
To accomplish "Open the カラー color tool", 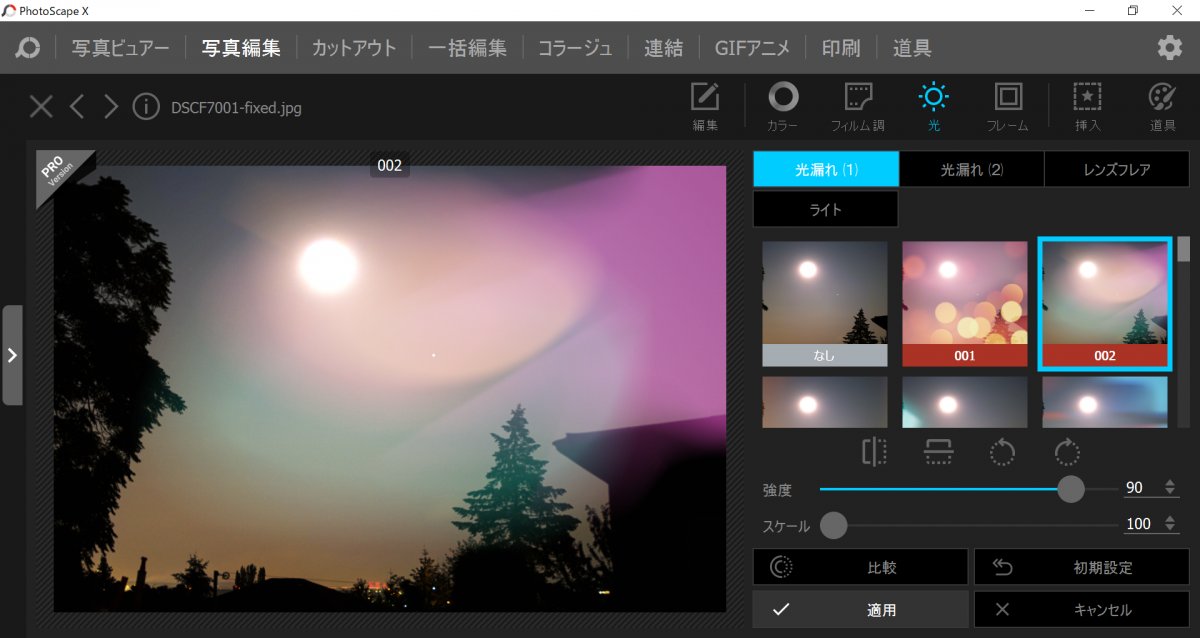I will click(782, 106).
